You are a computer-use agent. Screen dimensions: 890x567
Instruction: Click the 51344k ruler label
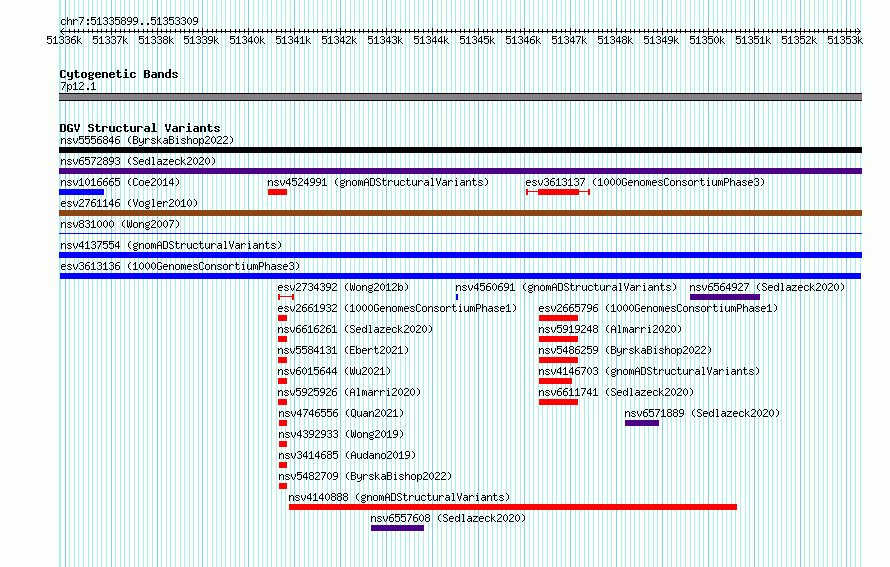pyautogui.click(x=431, y=40)
